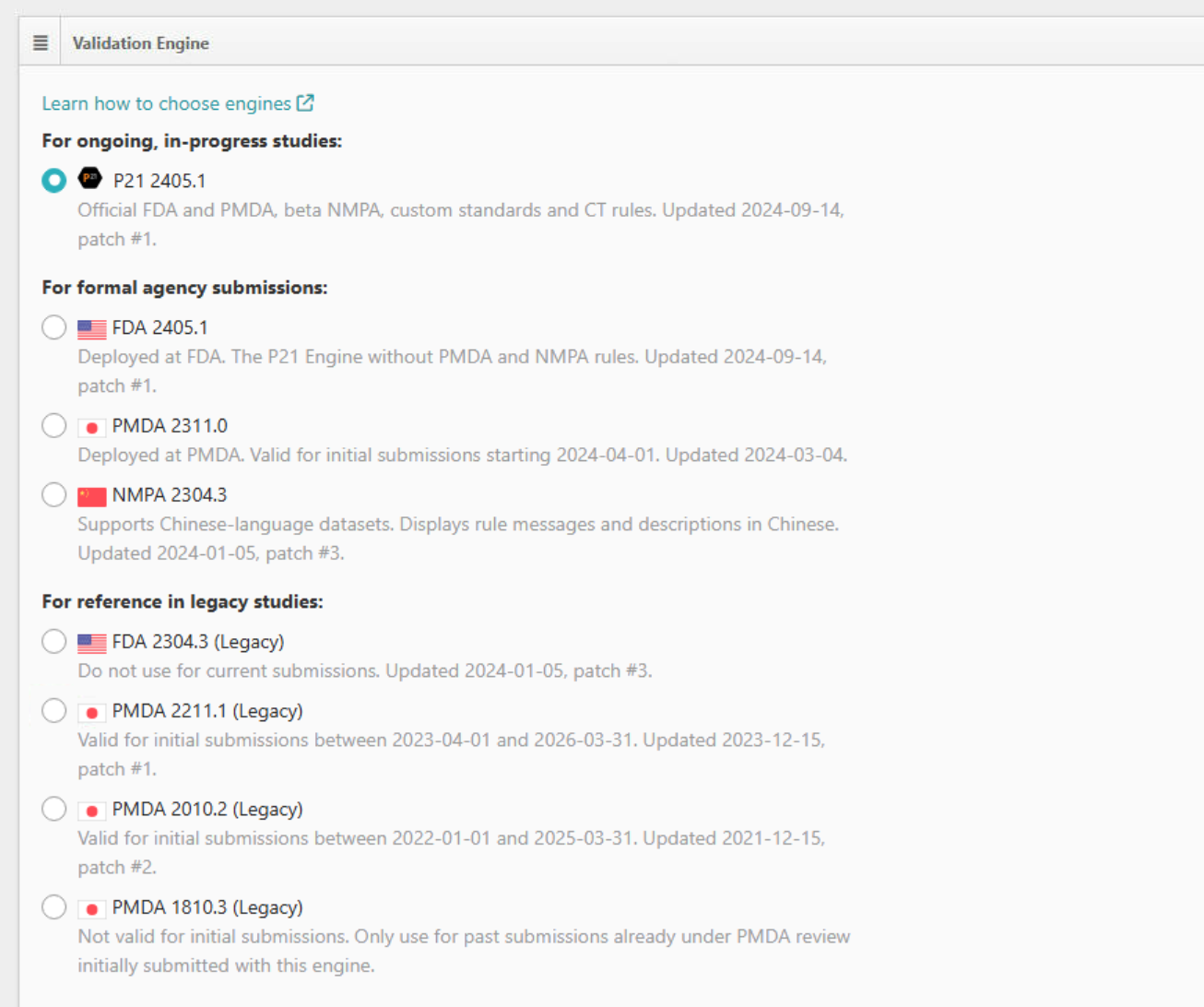Click the PMDA 2010.2 (Legacy) label

click(x=207, y=809)
